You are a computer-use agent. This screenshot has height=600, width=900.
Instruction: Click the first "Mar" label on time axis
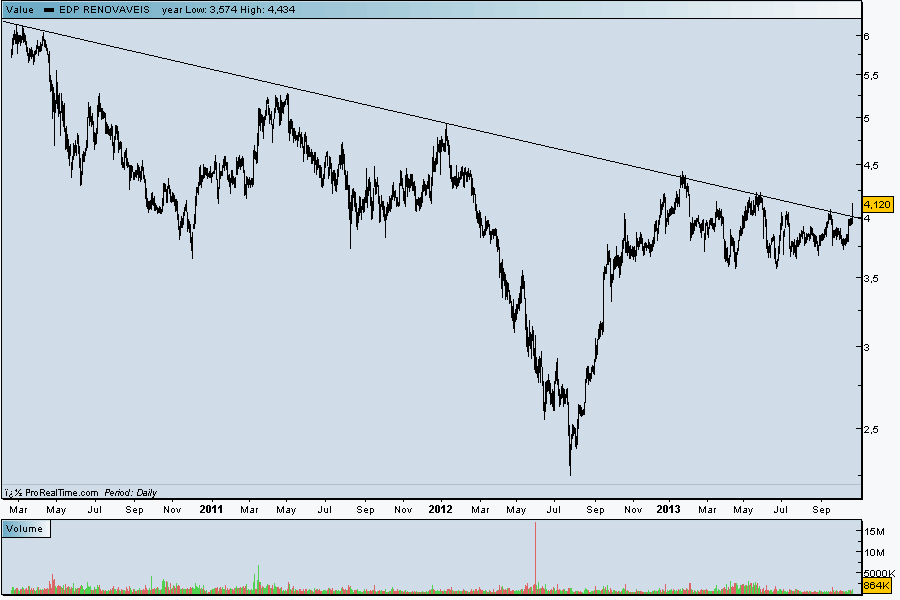18,510
